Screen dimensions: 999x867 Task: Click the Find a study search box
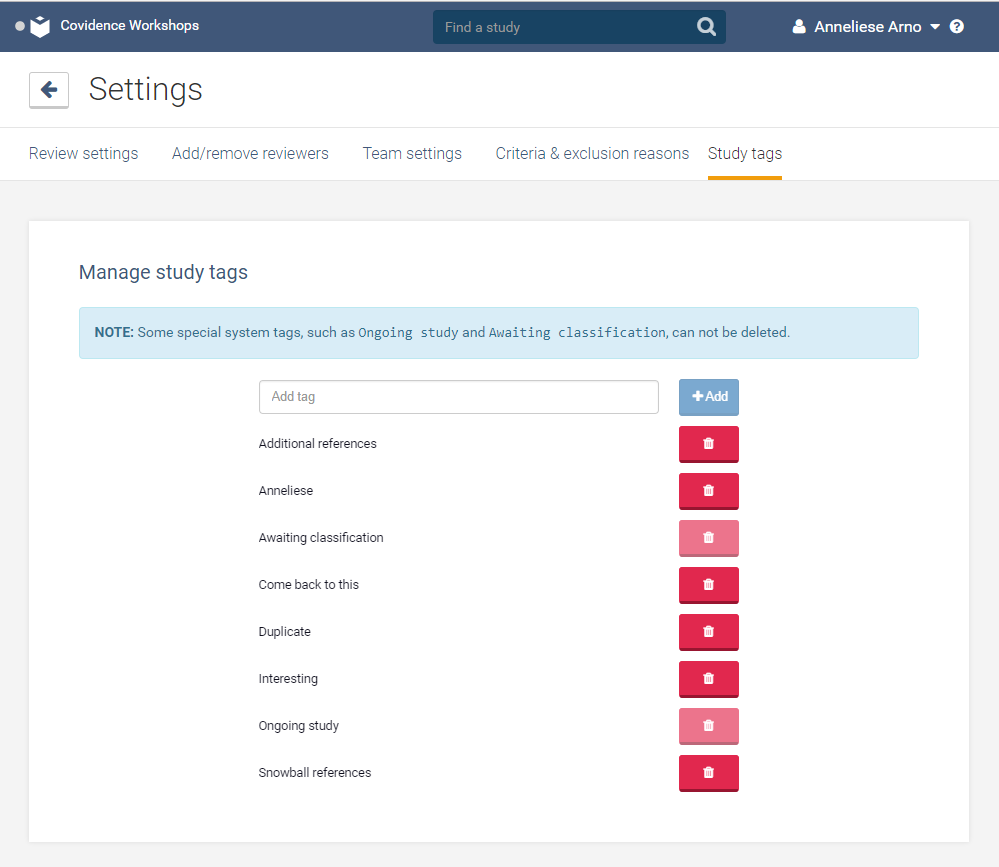(579, 27)
